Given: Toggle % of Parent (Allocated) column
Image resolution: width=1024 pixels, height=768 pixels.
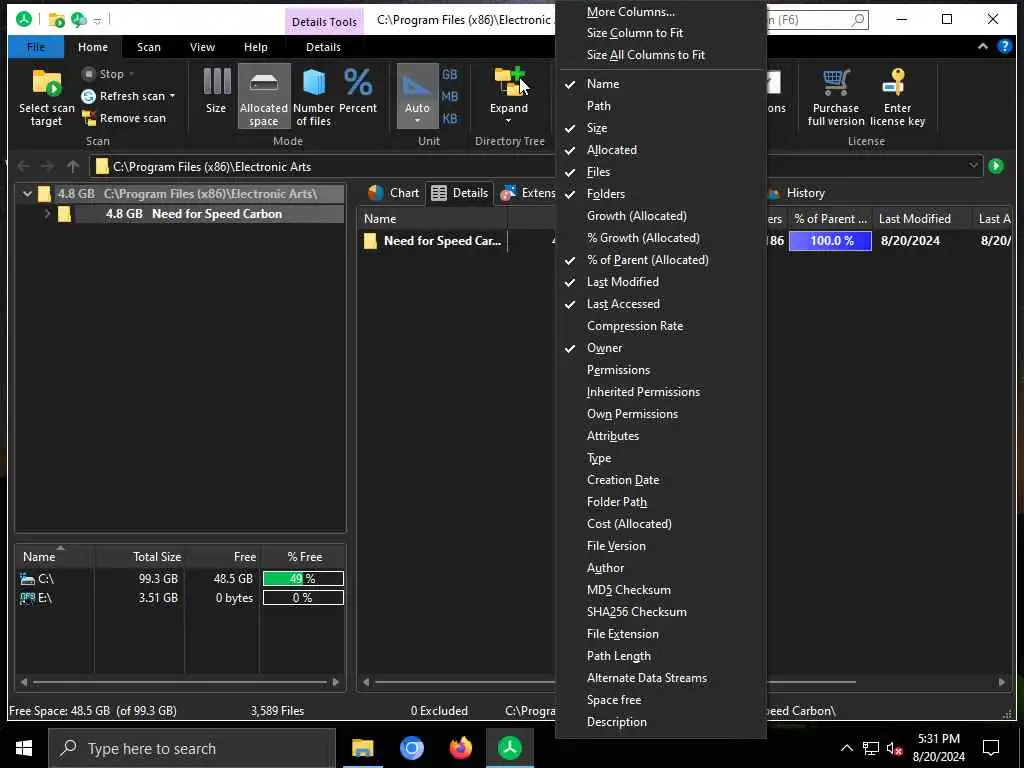Looking at the screenshot, I should pyautogui.click(x=660, y=260).
